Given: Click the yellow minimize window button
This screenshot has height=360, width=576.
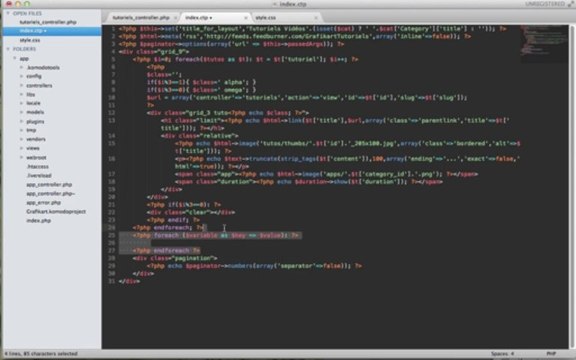Looking at the screenshot, I should (x=17, y=4).
